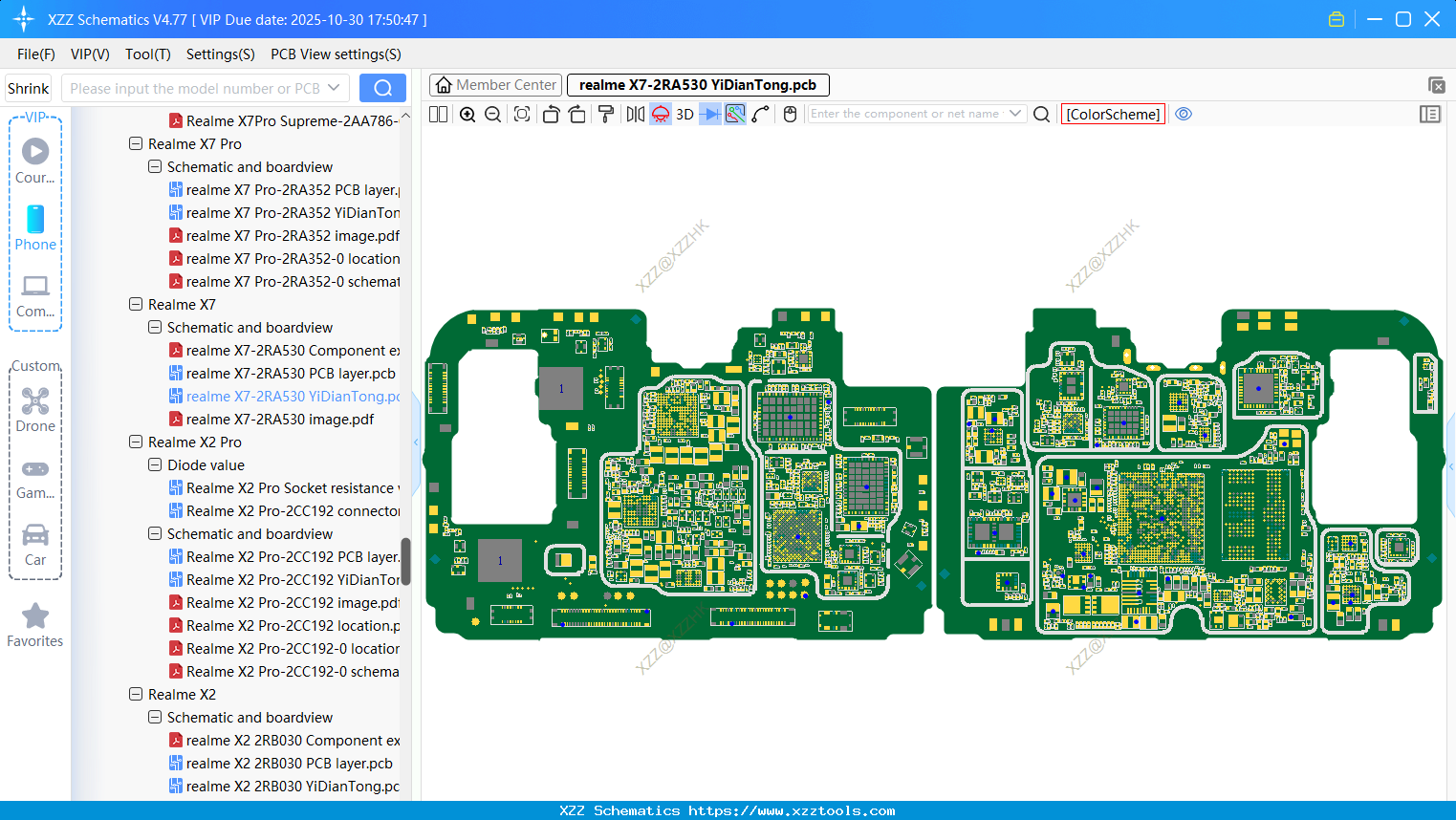Open the PCB View settings menu
Viewport: 1456px width, 820px height.
(x=336, y=54)
